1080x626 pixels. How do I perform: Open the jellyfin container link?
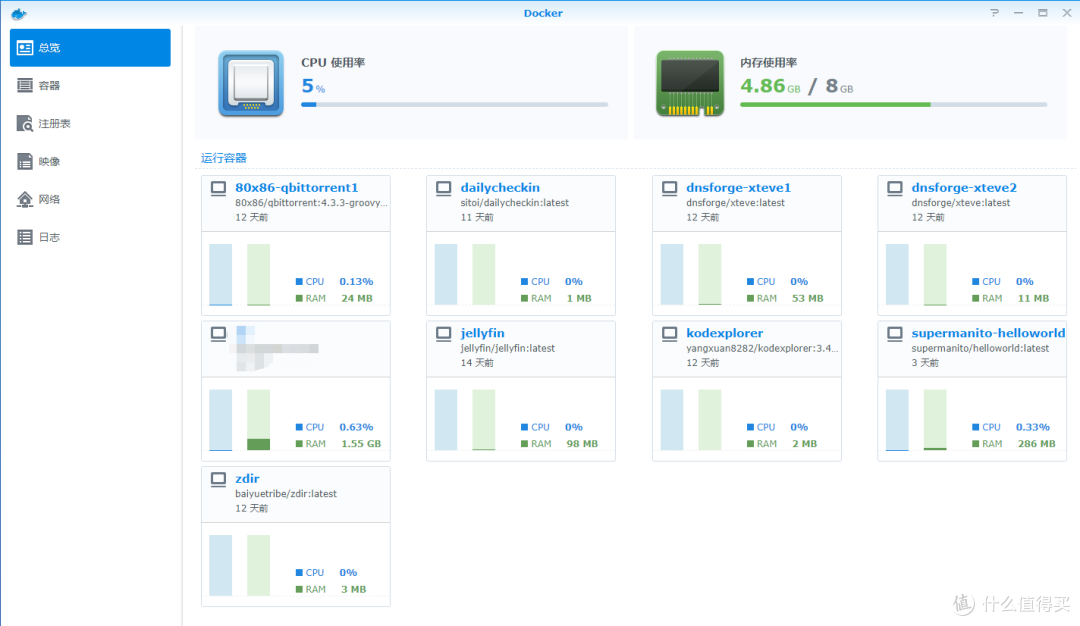(x=482, y=333)
